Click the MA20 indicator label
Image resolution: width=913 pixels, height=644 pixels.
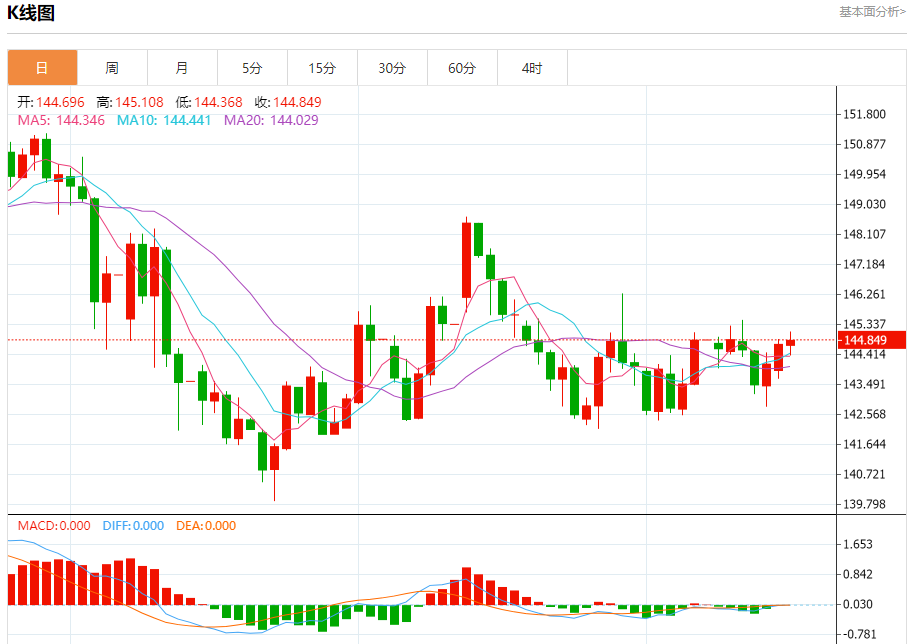click(271, 121)
